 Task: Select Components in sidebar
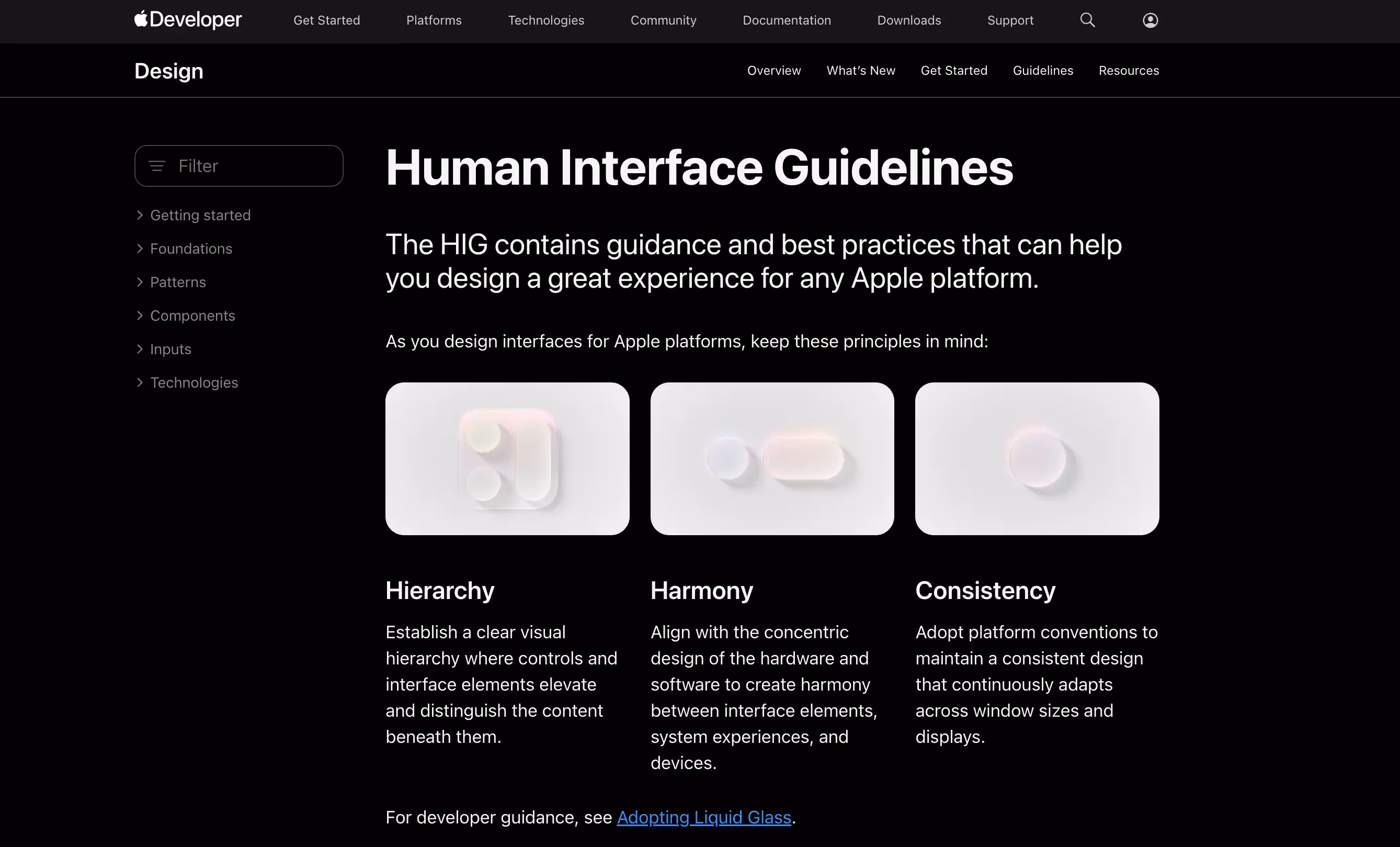tap(192, 315)
